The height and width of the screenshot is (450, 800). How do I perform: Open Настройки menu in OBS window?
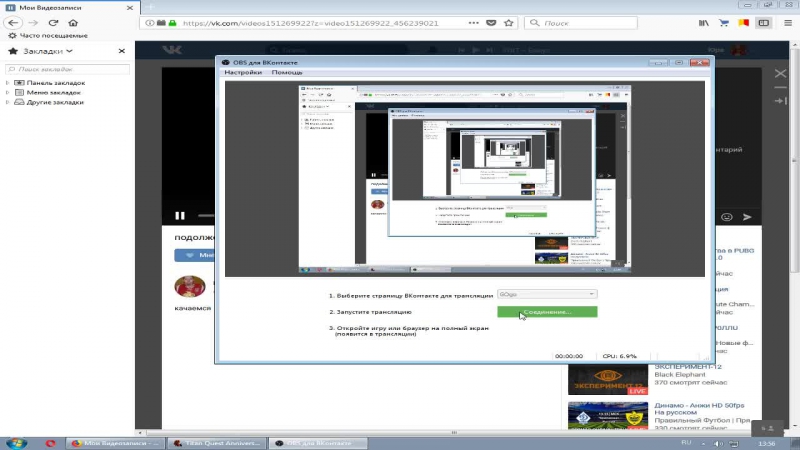(243, 72)
